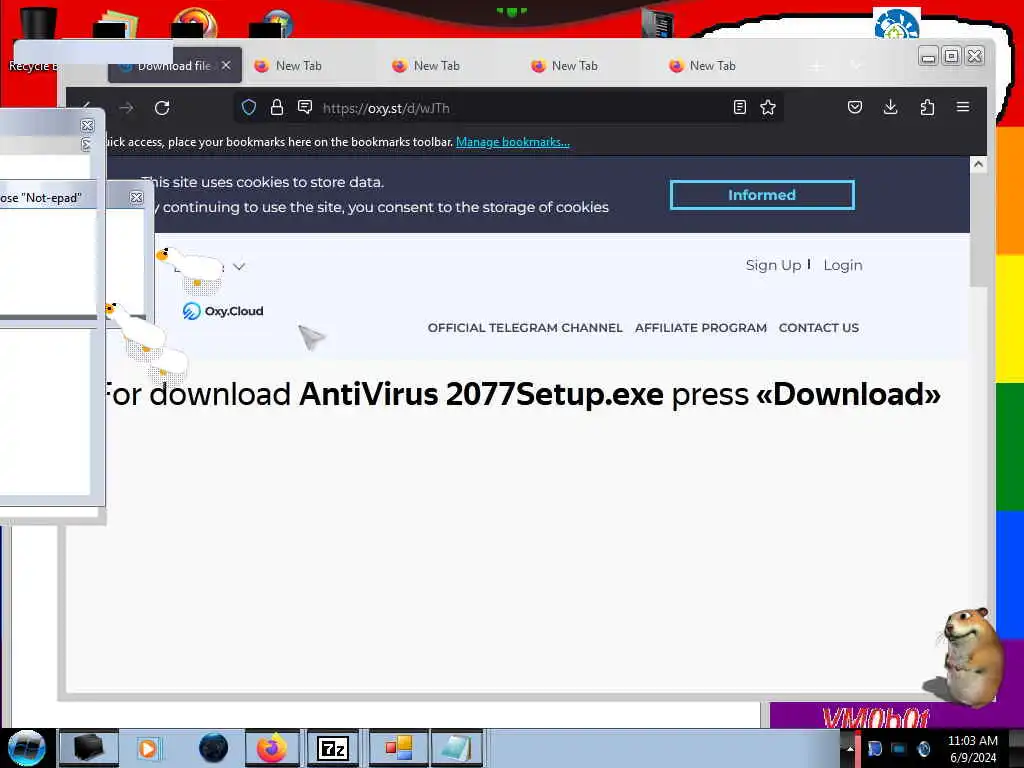
Task: Show hidden tray icons arrow
Action: pos(850,748)
